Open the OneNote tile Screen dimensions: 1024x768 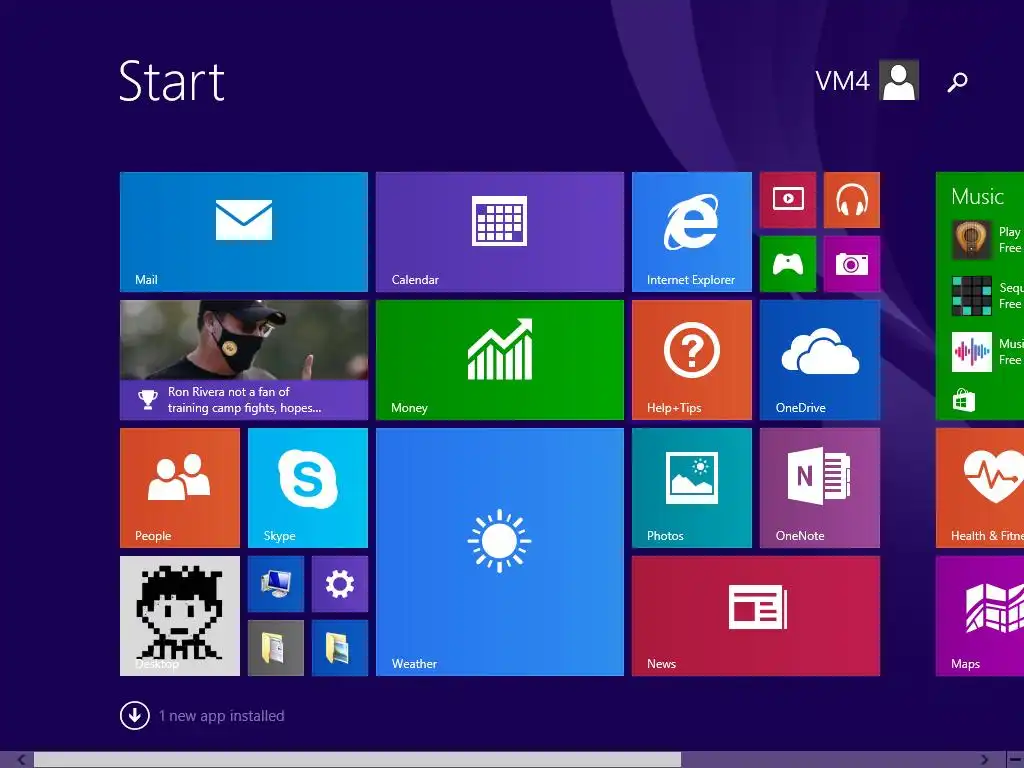point(820,488)
